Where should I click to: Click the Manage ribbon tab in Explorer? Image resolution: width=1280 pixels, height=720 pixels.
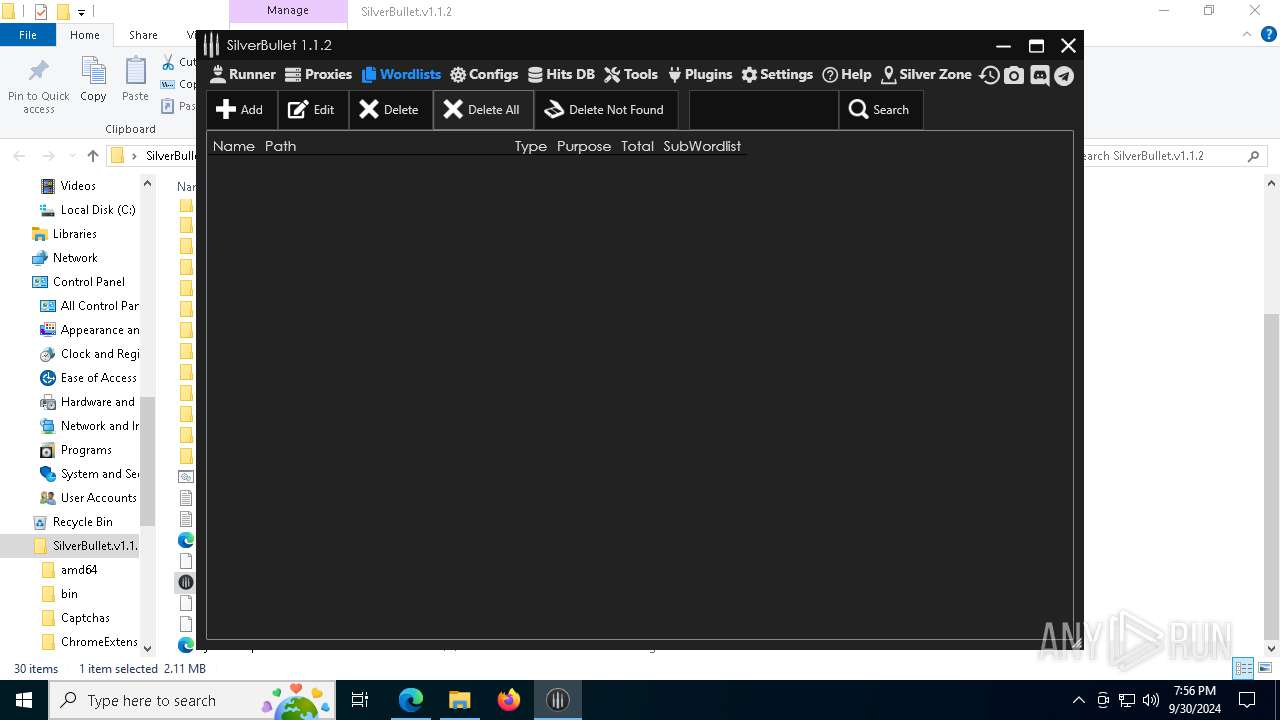tap(288, 10)
